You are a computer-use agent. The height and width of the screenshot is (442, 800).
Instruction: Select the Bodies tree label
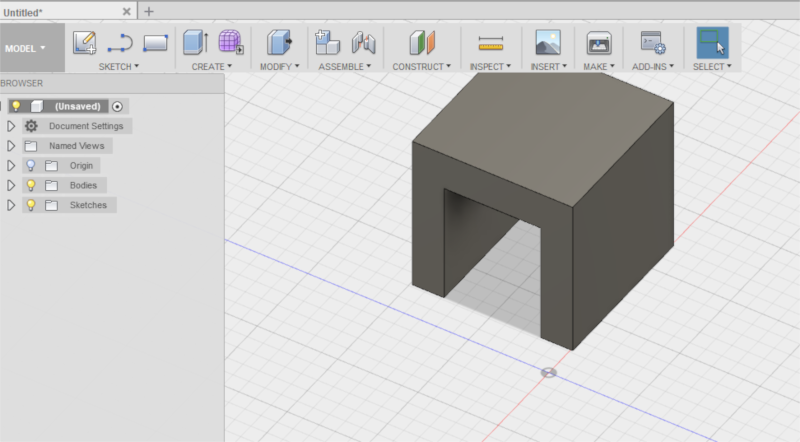point(83,185)
